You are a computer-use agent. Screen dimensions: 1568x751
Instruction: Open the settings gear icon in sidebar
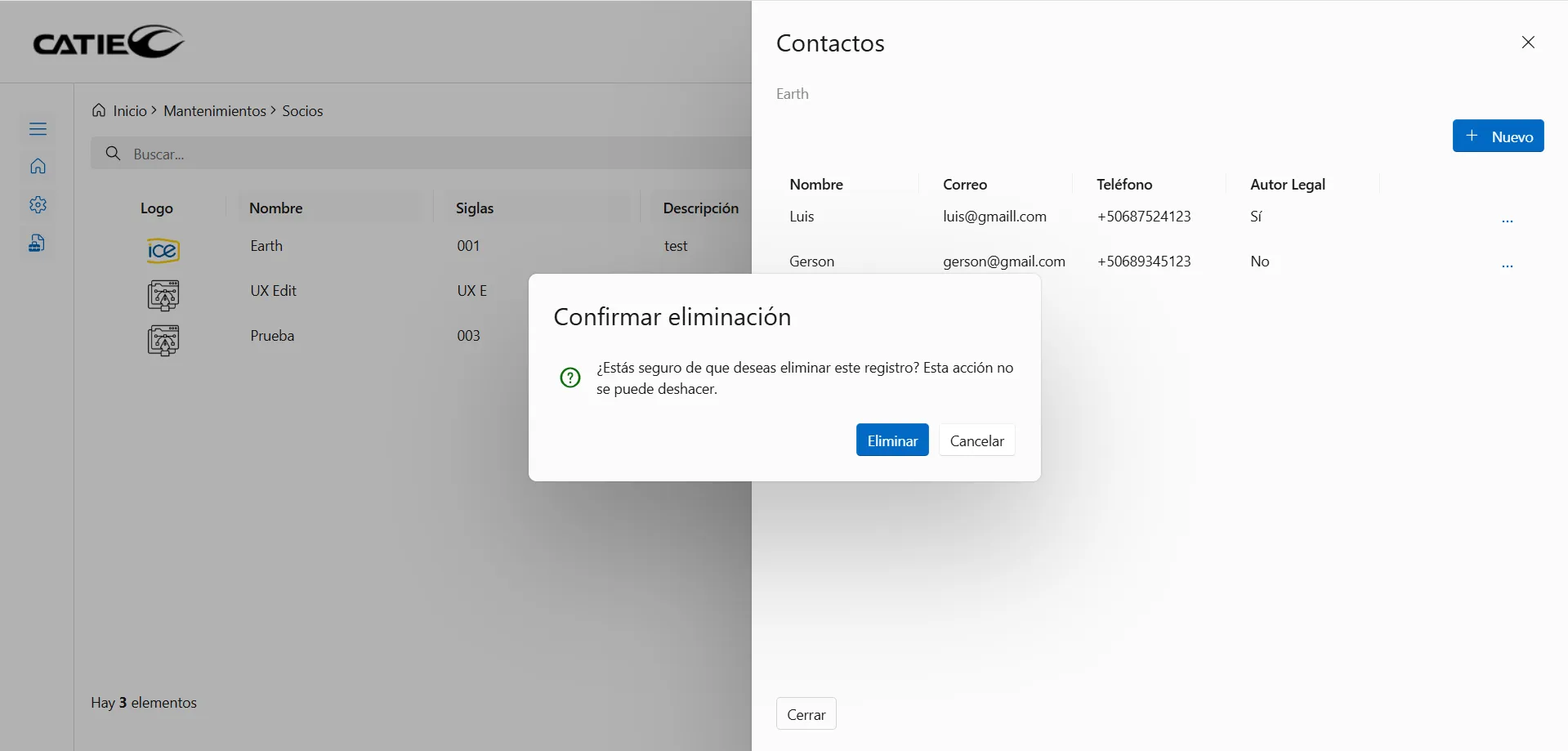click(38, 205)
